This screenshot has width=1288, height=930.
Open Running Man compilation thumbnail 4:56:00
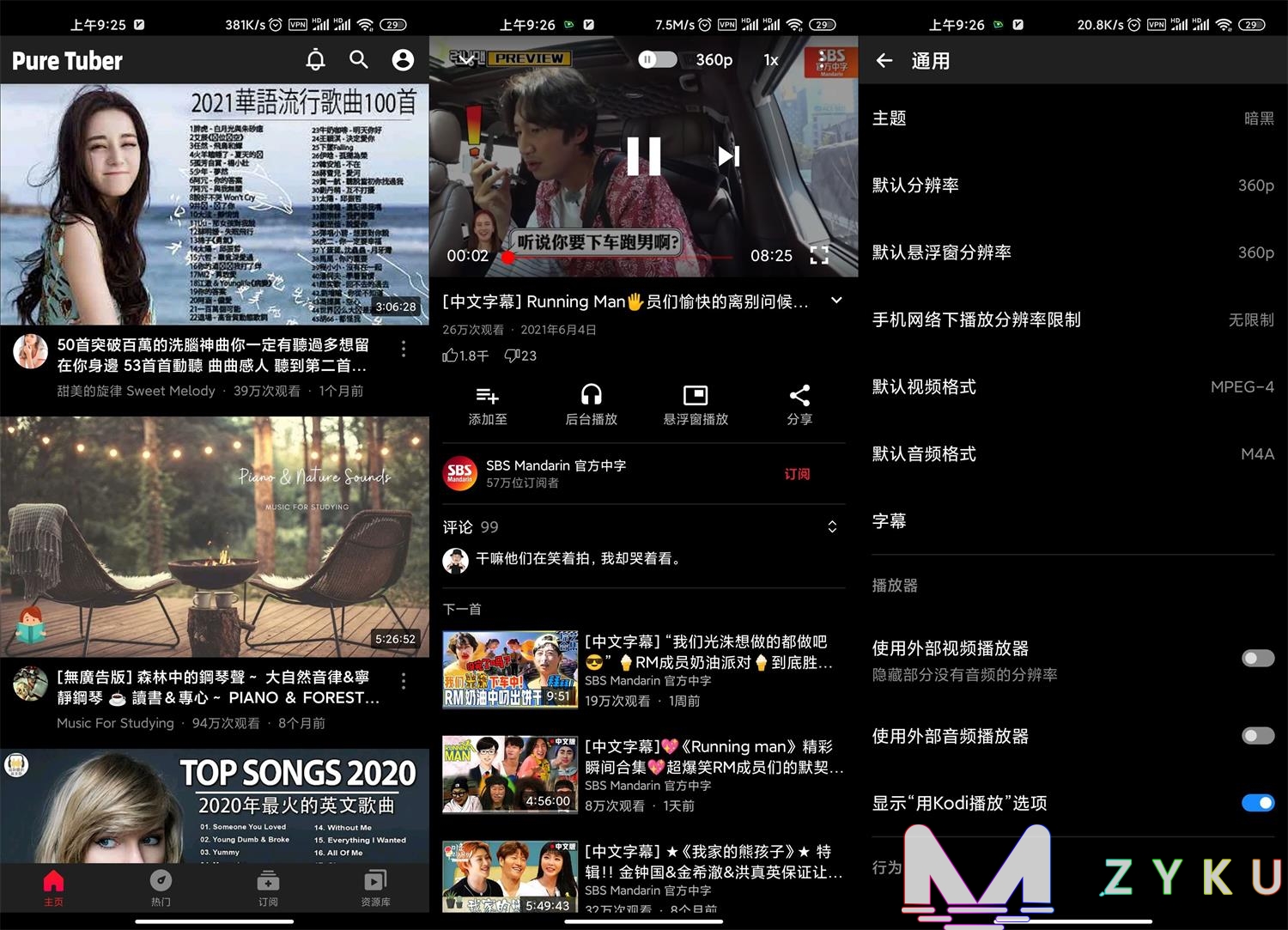click(510, 775)
